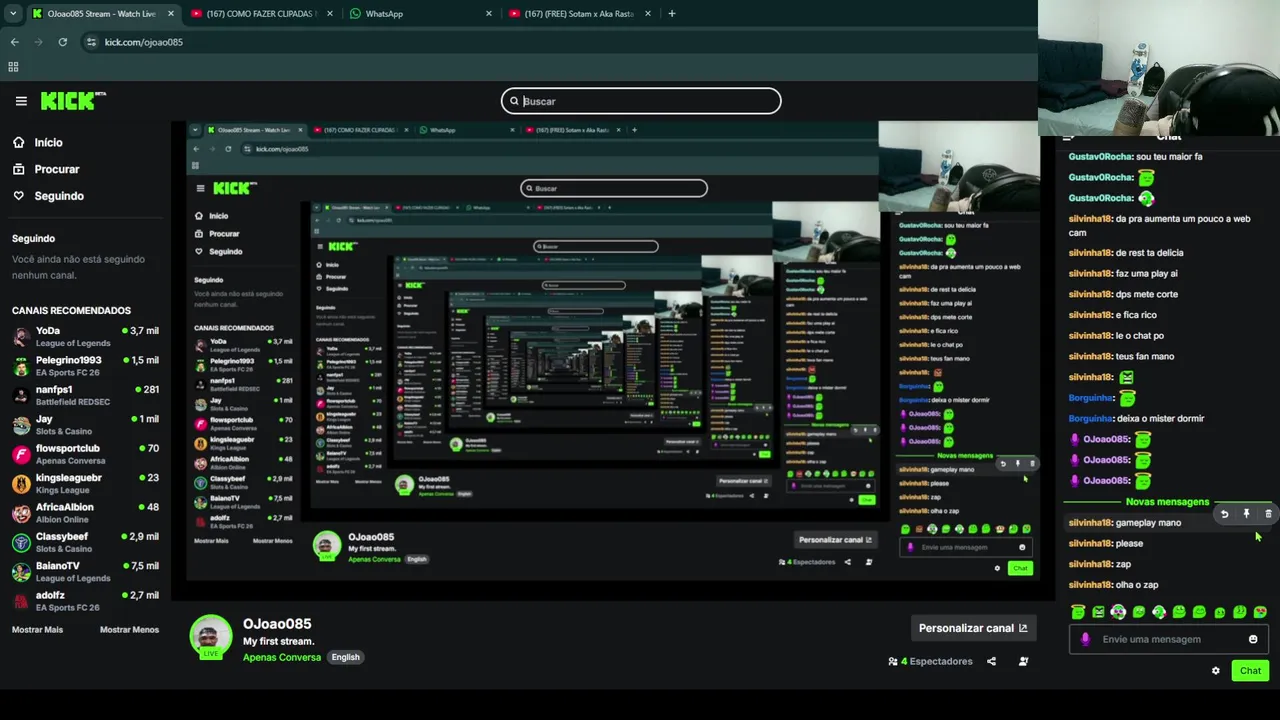Collapse the channel list with Mostrar Menos
Viewport: 1280px width, 720px height.
(x=129, y=630)
